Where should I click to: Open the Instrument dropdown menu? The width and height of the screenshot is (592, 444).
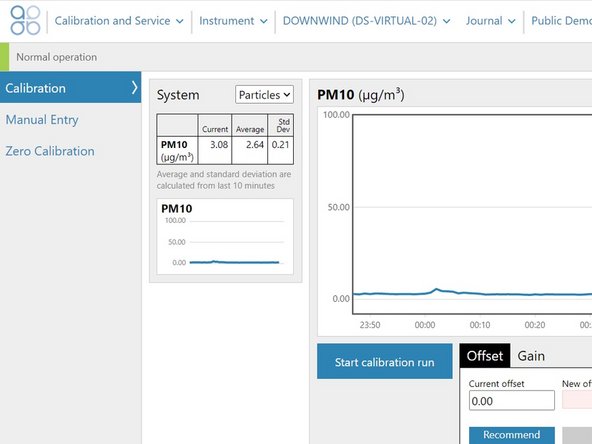[x=233, y=21]
